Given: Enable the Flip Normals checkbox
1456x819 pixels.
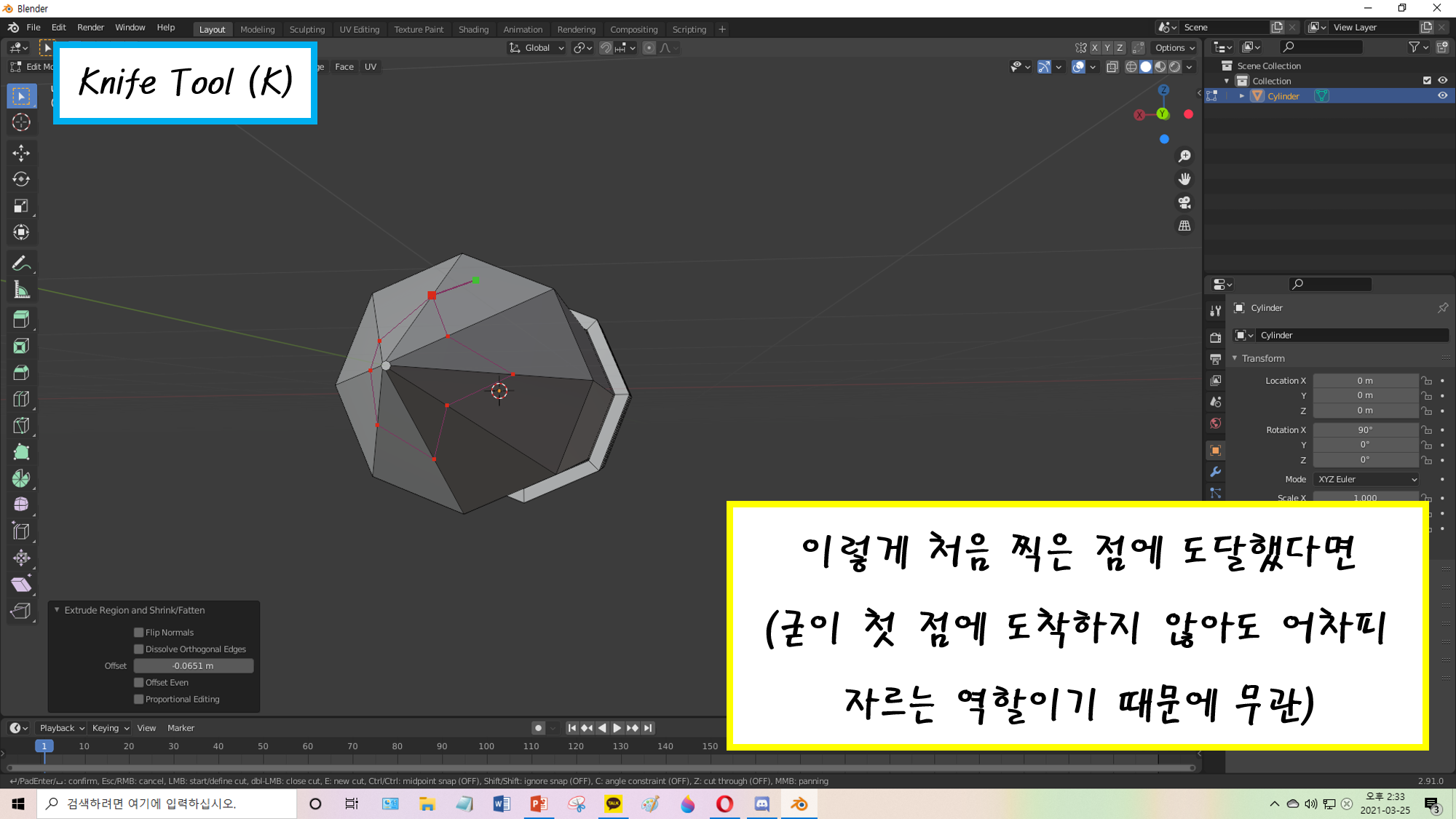Looking at the screenshot, I should [139, 633].
